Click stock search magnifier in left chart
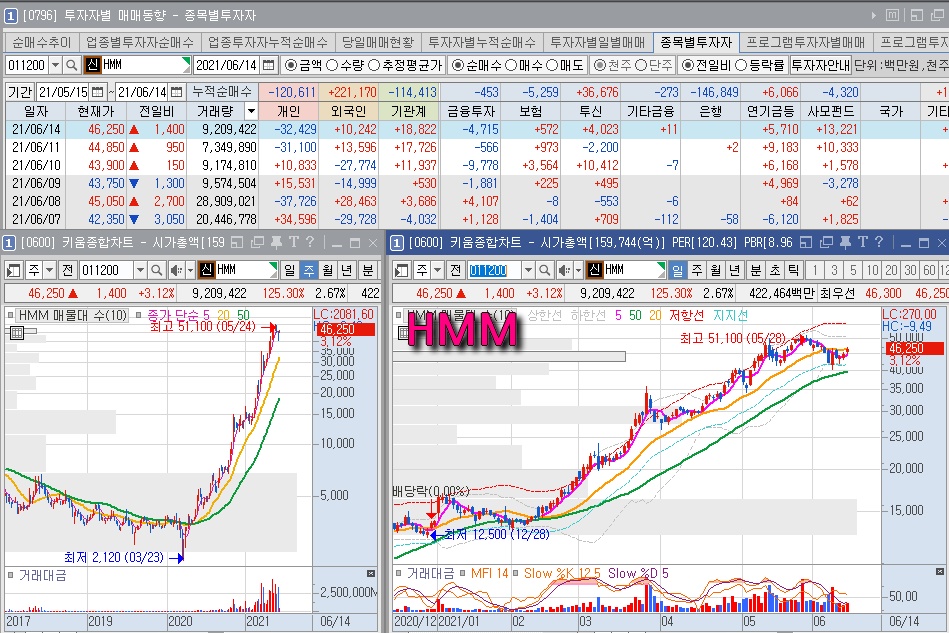Image resolution: width=949 pixels, height=633 pixels. click(x=156, y=270)
